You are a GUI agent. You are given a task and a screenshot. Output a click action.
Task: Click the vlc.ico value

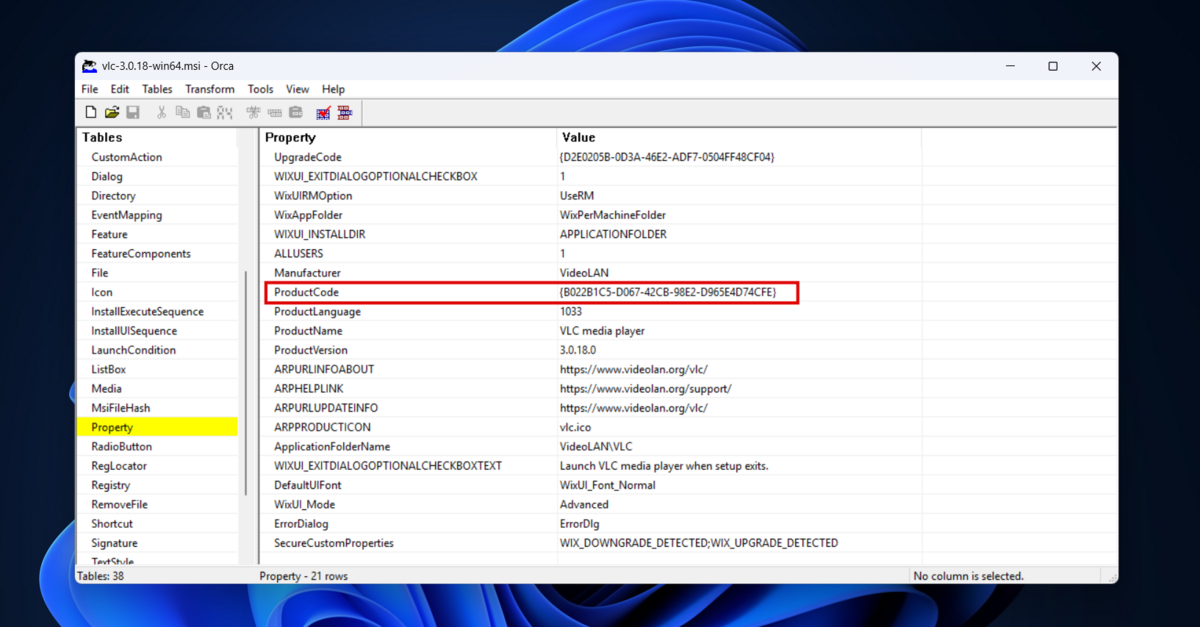pos(575,427)
